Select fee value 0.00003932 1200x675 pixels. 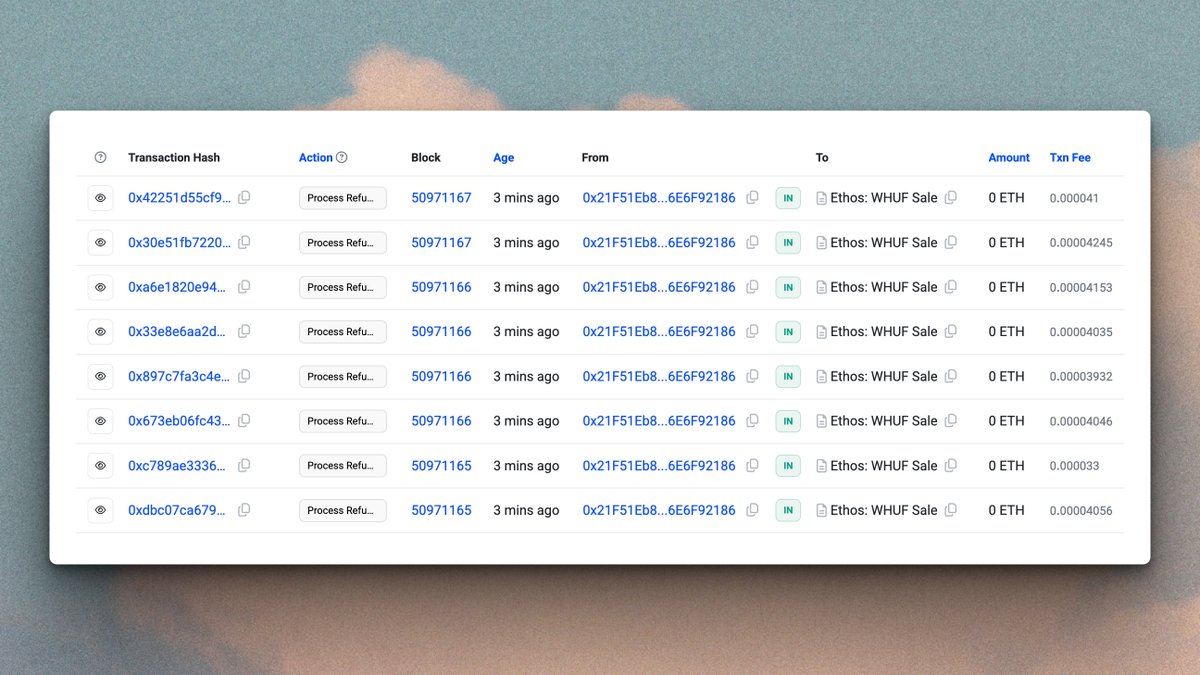tap(1081, 377)
